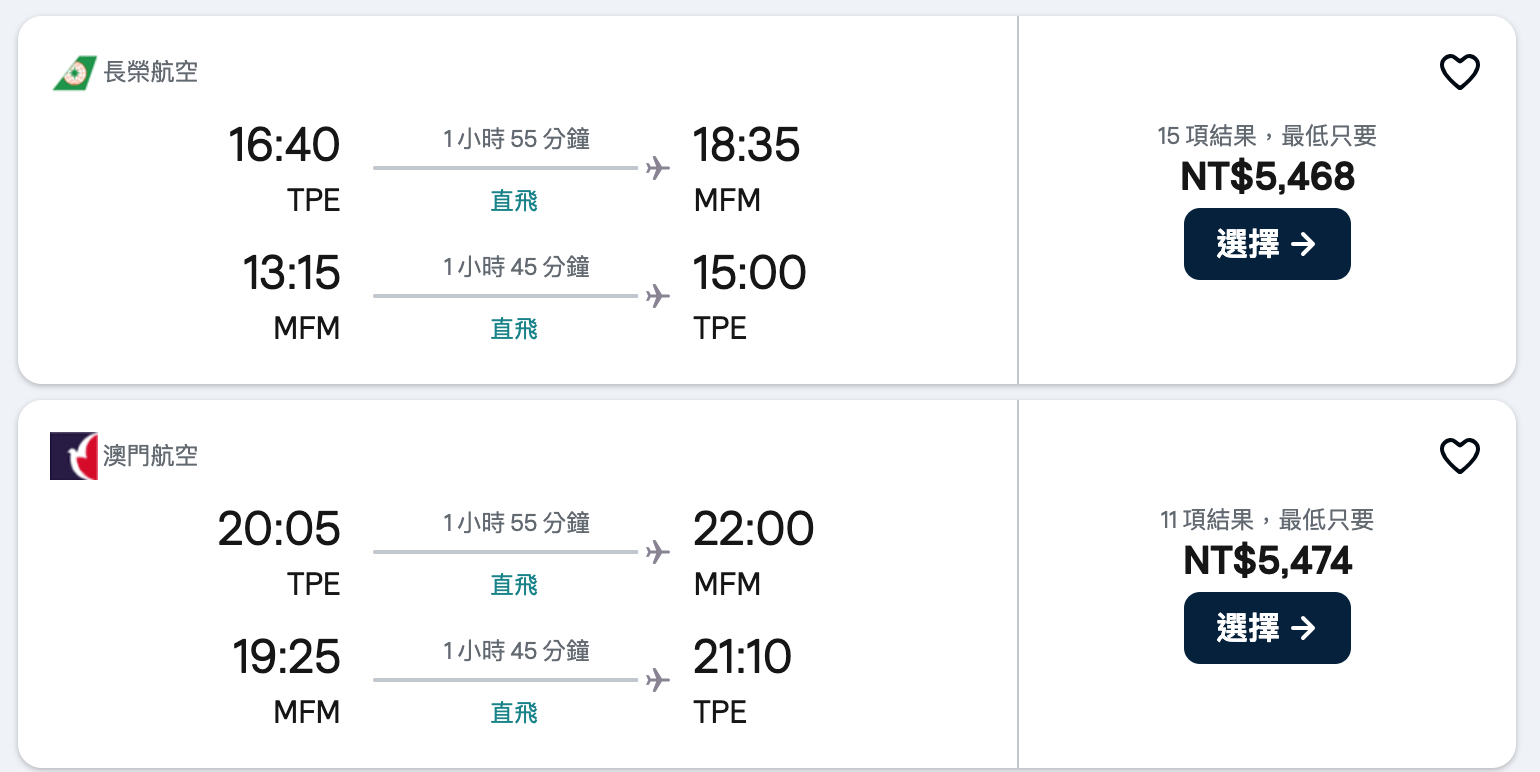The image size is (1540, 772).
Task: Click airplane icon on 13:15 MFM return
Action: [657, 296]
